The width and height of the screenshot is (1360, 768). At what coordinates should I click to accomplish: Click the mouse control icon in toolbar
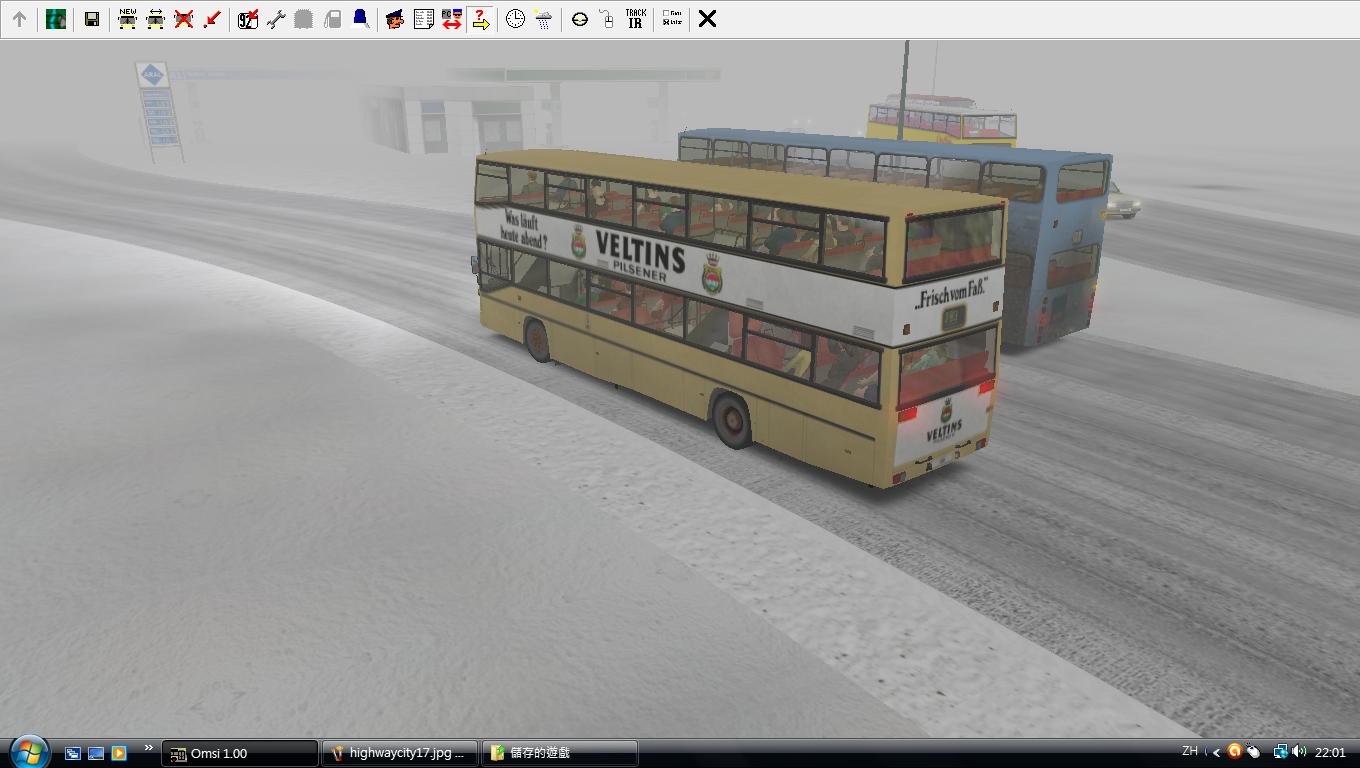pyautogui.click(x=607, y=19)
